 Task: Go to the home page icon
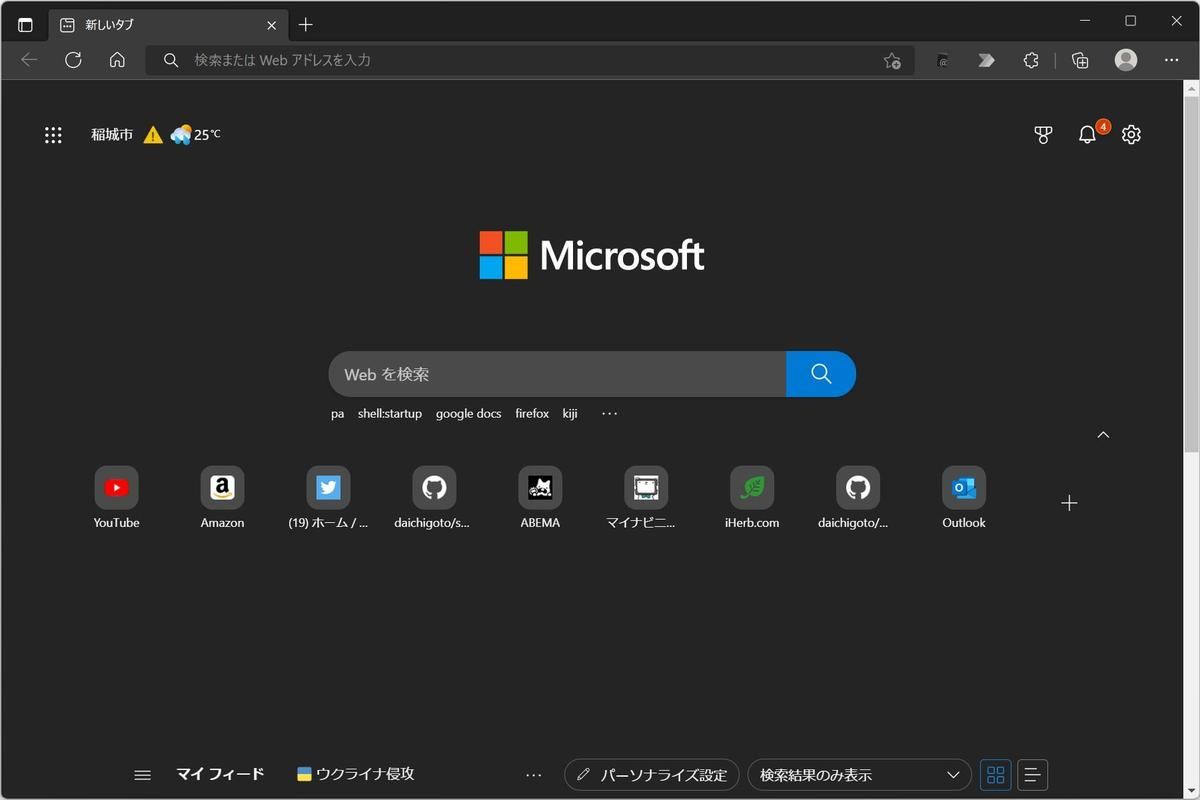pos(117,60)
